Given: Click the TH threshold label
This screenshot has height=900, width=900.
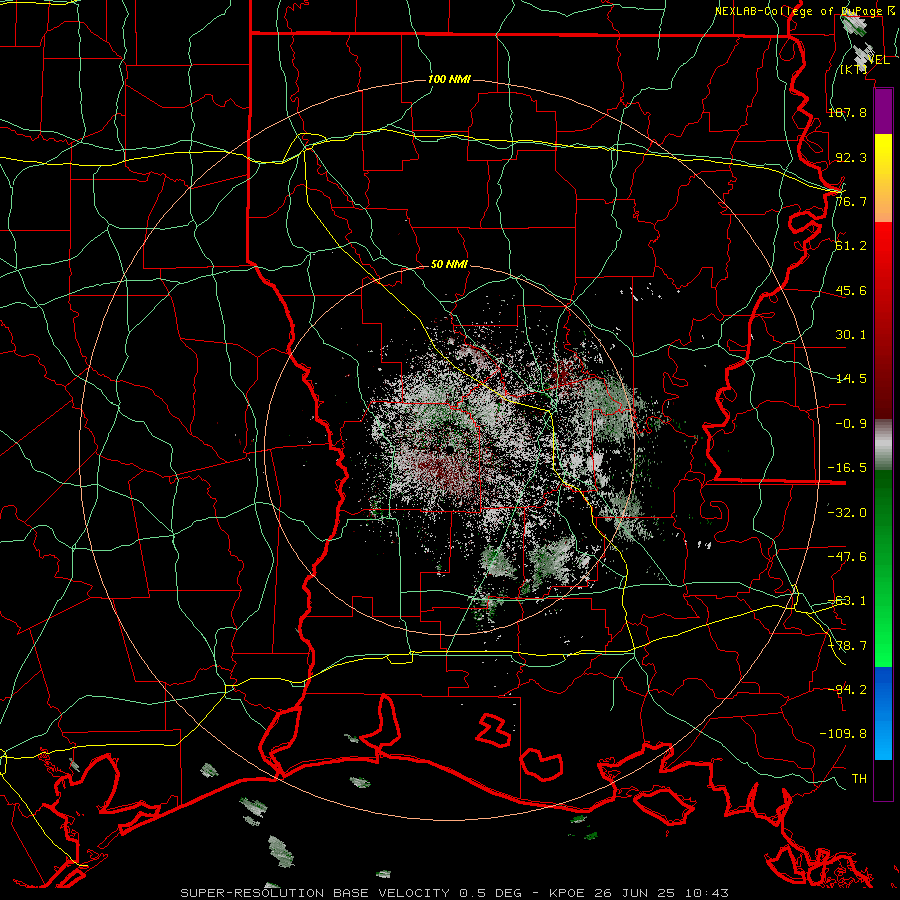Looking at the screenshot, I should point(859,779).
